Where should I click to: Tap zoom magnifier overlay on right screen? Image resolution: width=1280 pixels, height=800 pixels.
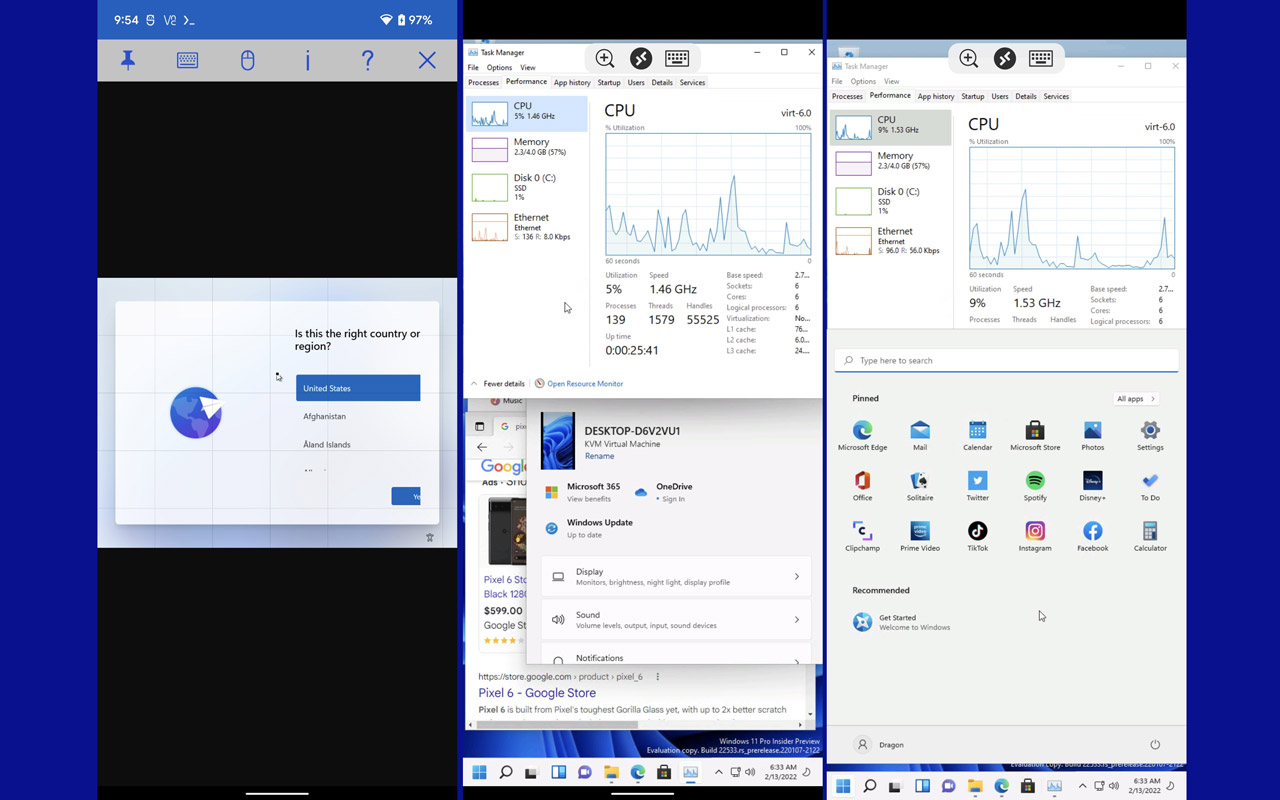coord(969,58)
